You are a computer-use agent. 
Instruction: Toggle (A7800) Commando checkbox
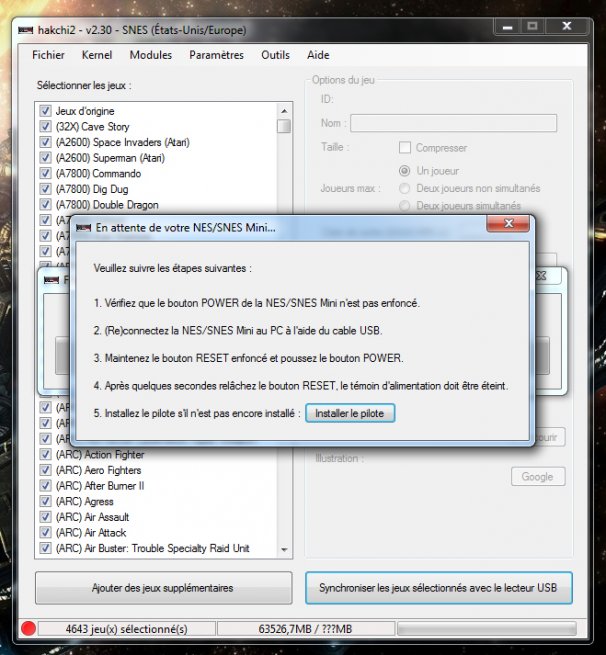tap(45, 173)
